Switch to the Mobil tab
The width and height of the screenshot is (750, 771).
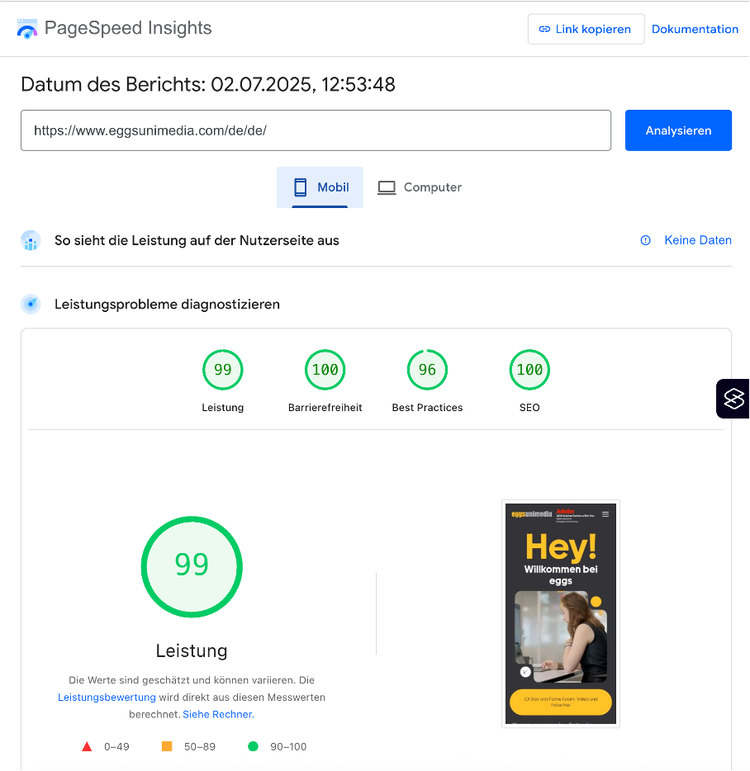tap(320, 187)
